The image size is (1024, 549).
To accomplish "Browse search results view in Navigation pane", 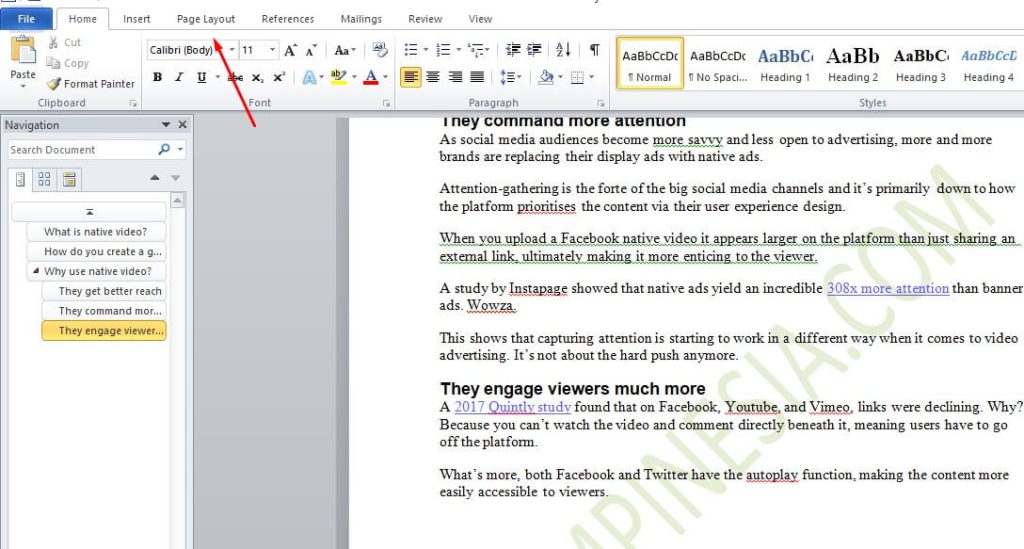I will (x=69, y=179).
